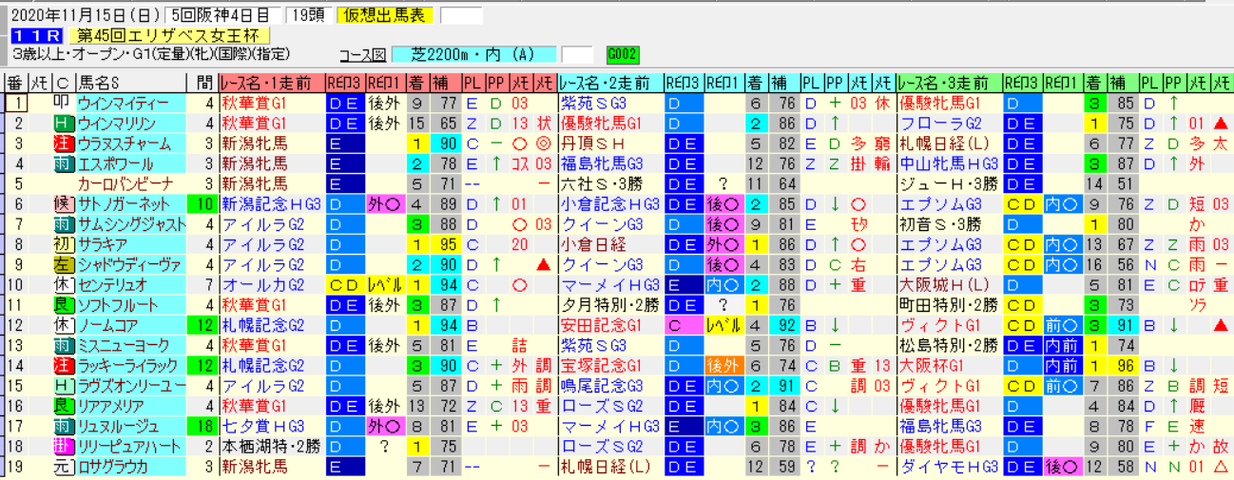The width and height of the screenshot is (1234, 480).
Task: Click the 候 badge beside サトノガーネット
Action: pyautogui.click(x=62, y=203)
